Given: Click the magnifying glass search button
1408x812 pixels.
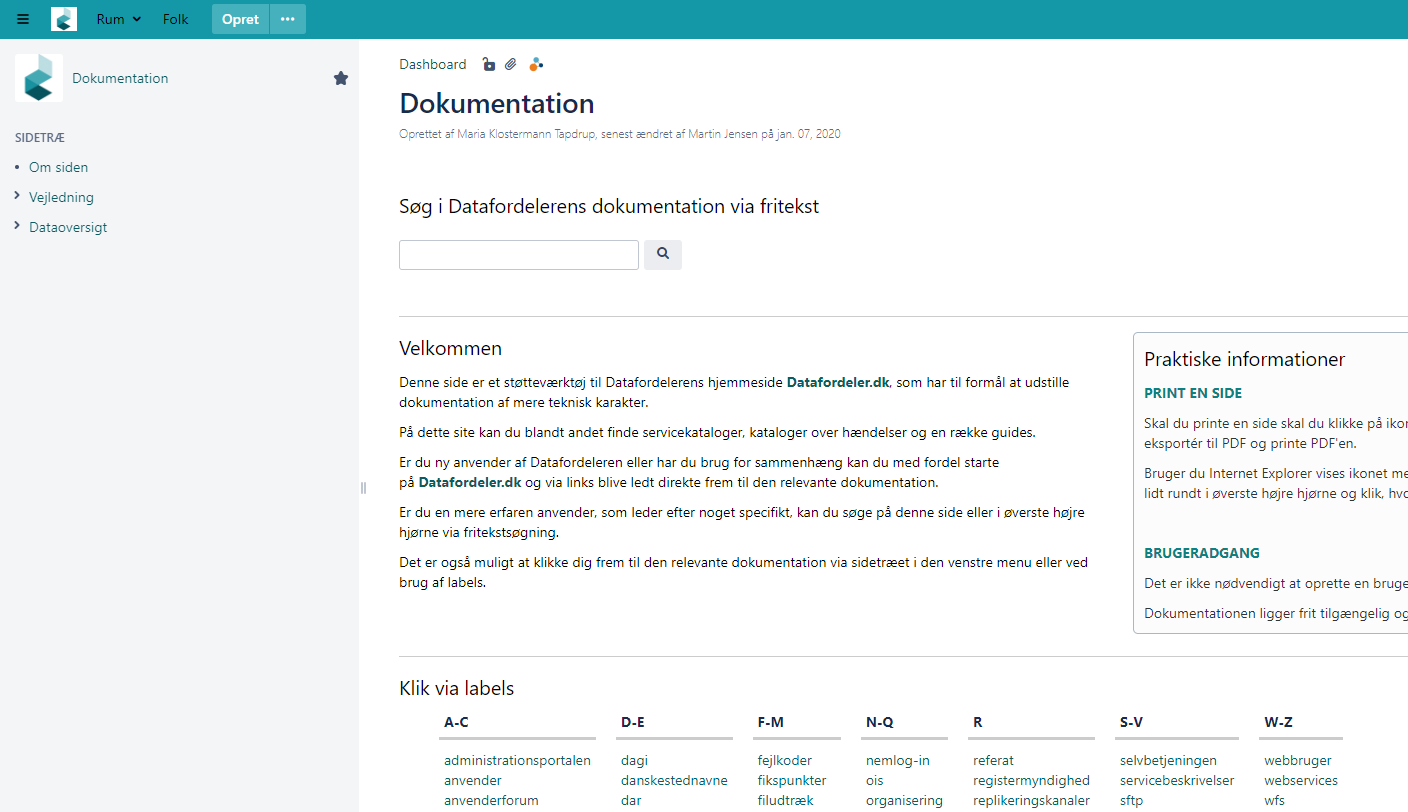Looking at the screenshot, I should click(662, 255).
